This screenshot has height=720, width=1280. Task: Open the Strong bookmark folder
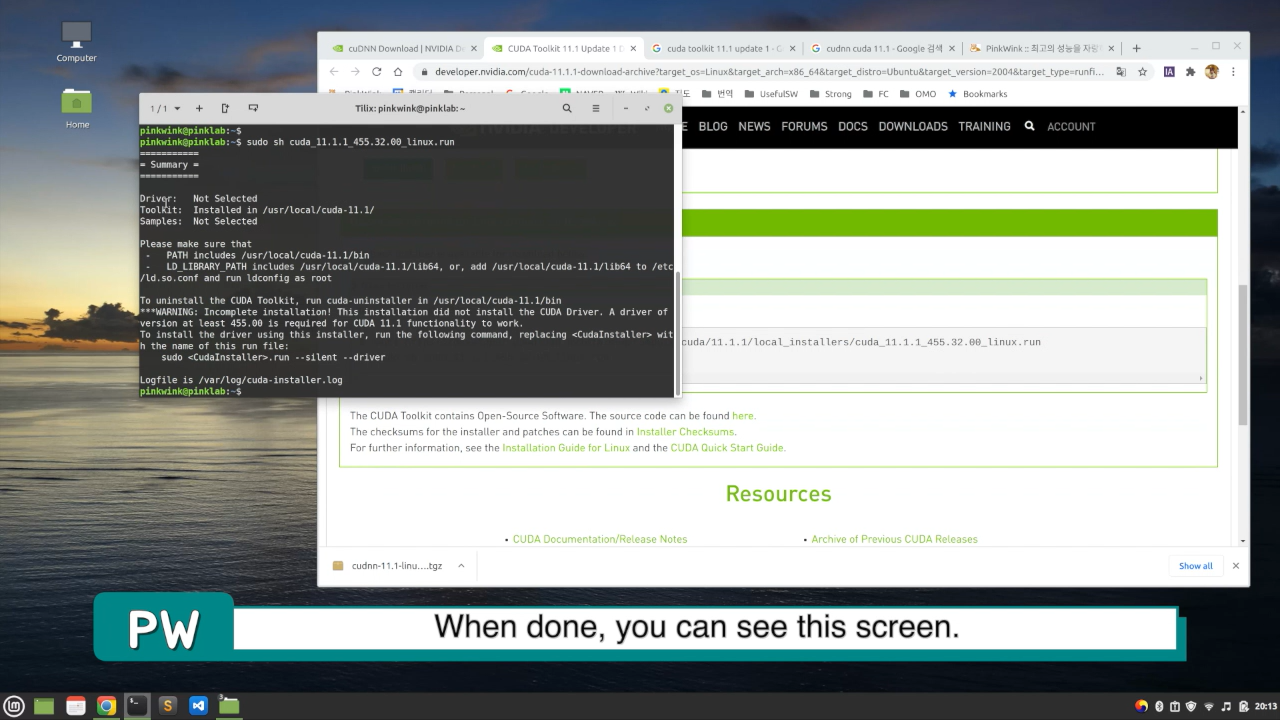click(x=830, y=94)
